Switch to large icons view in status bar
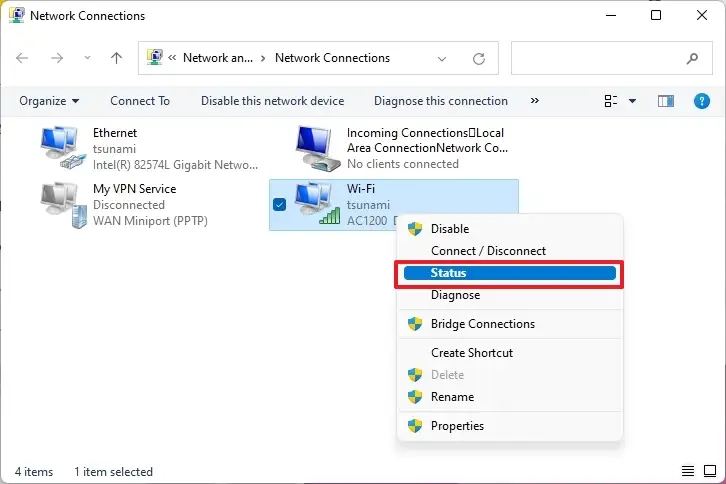Screen dimensions: 726x484 click(x=708, y=471)
